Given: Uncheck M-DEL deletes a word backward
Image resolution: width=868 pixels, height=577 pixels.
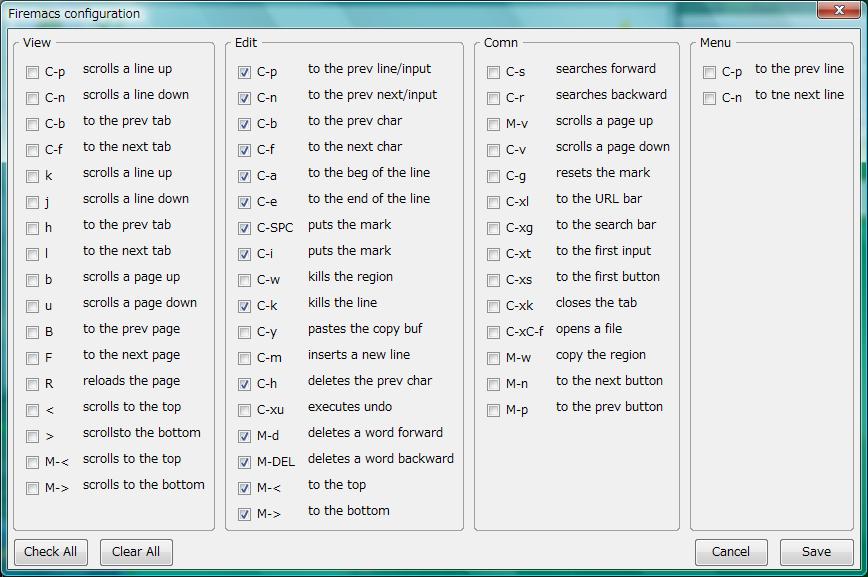Looking at the screenshot, I should (244, 462).
